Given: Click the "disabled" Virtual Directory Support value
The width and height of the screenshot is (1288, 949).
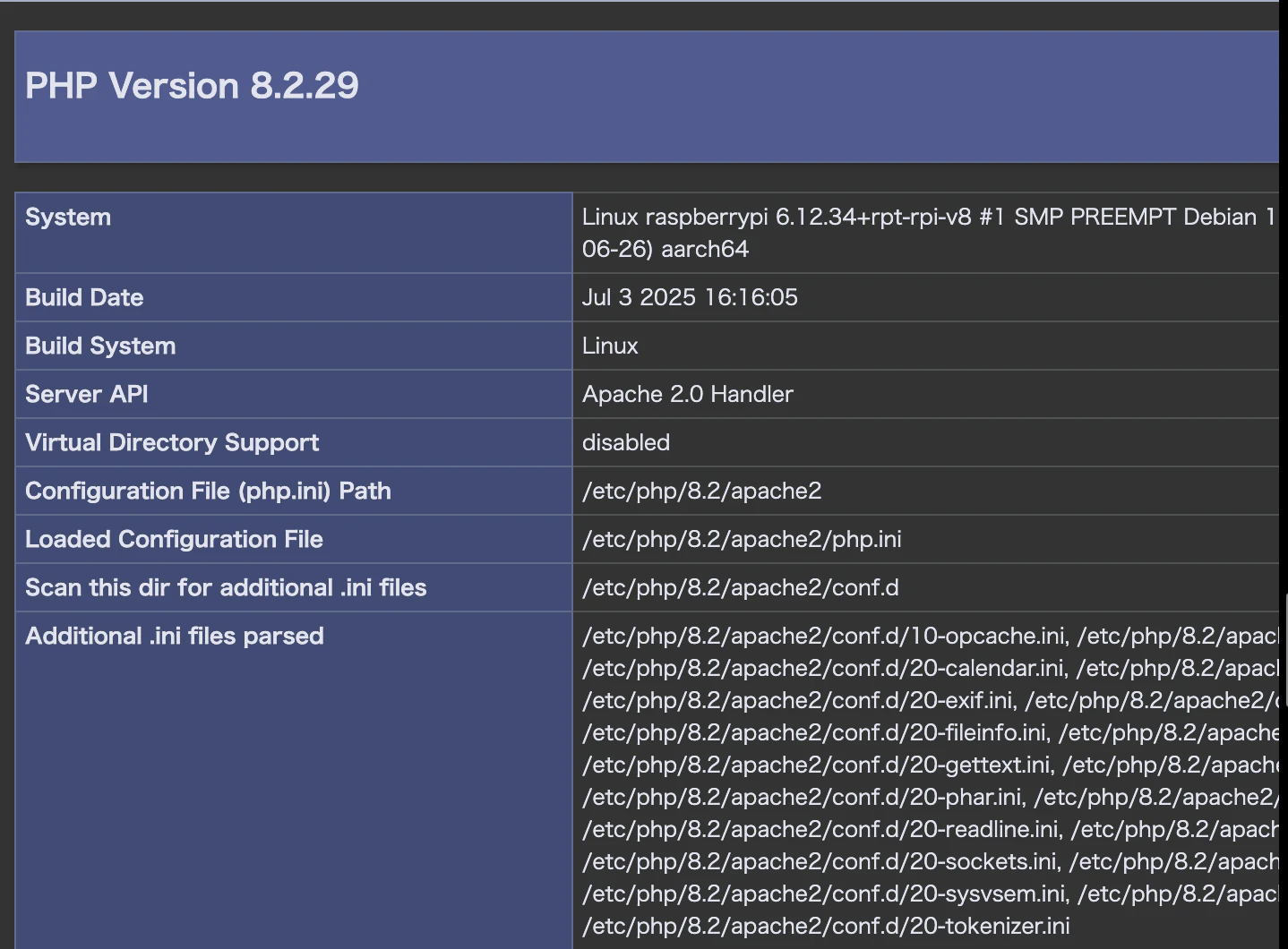Looking at the screenshot, I should (626, 442).
